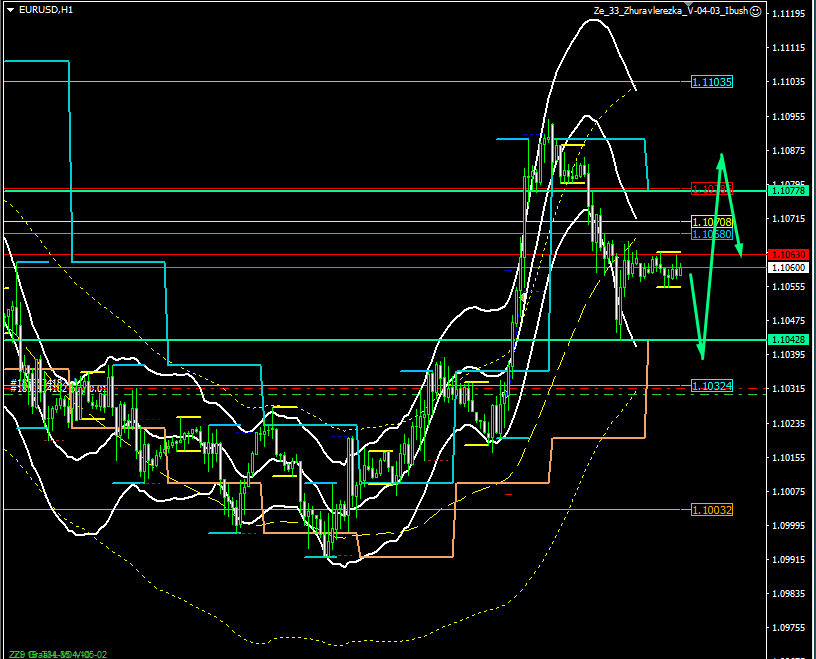816x659 pixels.
Task: Click the 1.10315 value on price scale
Action: (x=788, y=389)
